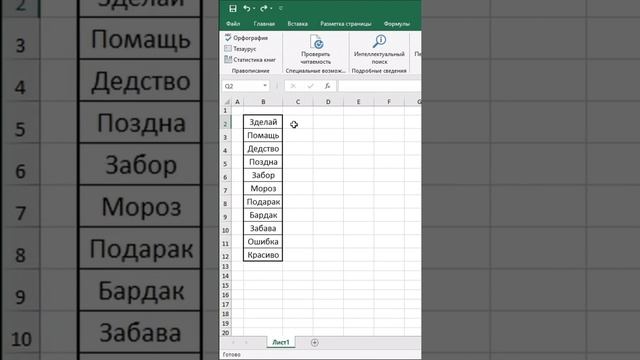Open the Тезаурус thesaurus tool
Viewport: 640px width, 360px height.
tap(240, 49)
